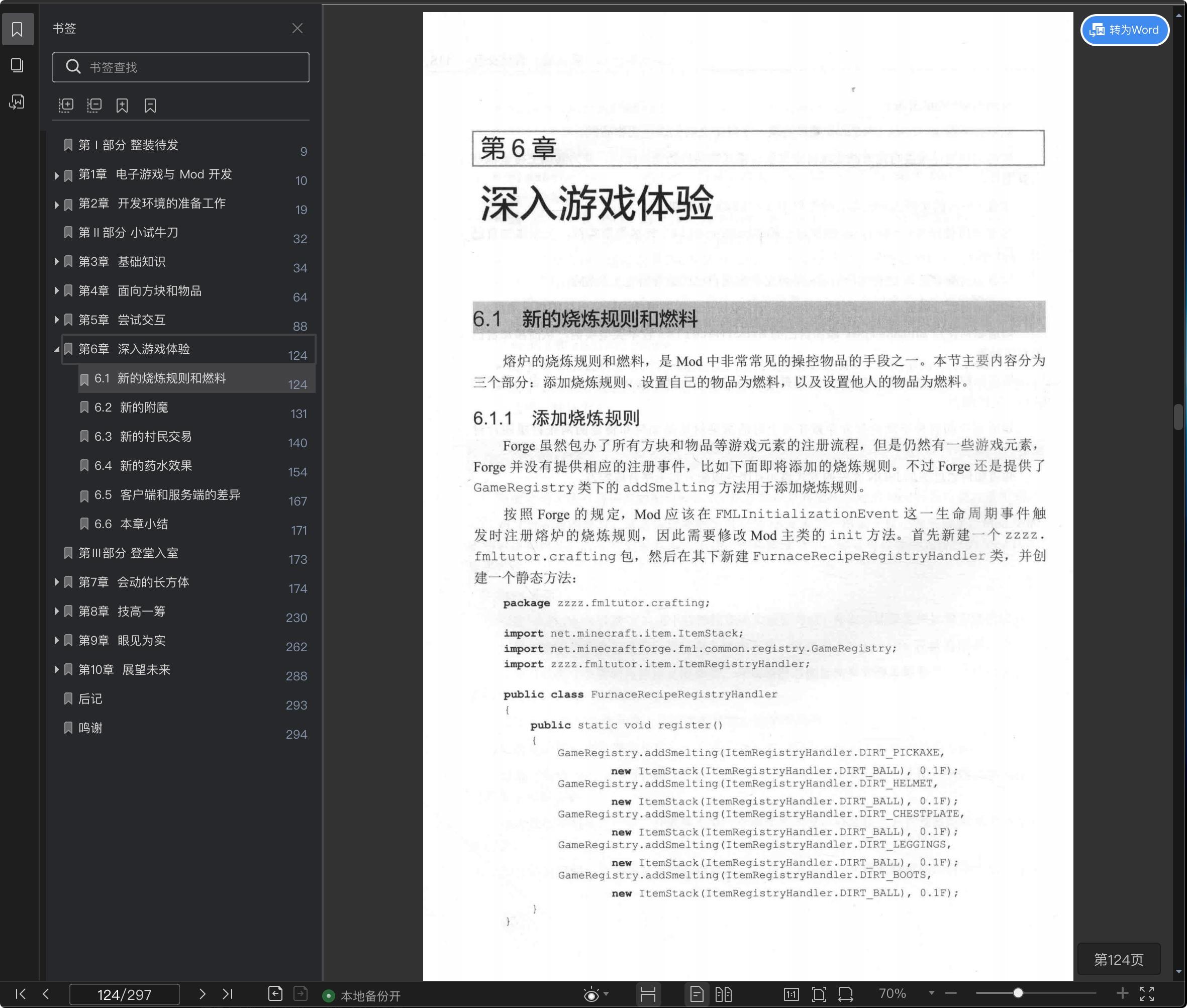
Task: Click the delete bookmark icon
Action: tap(150, 105)
